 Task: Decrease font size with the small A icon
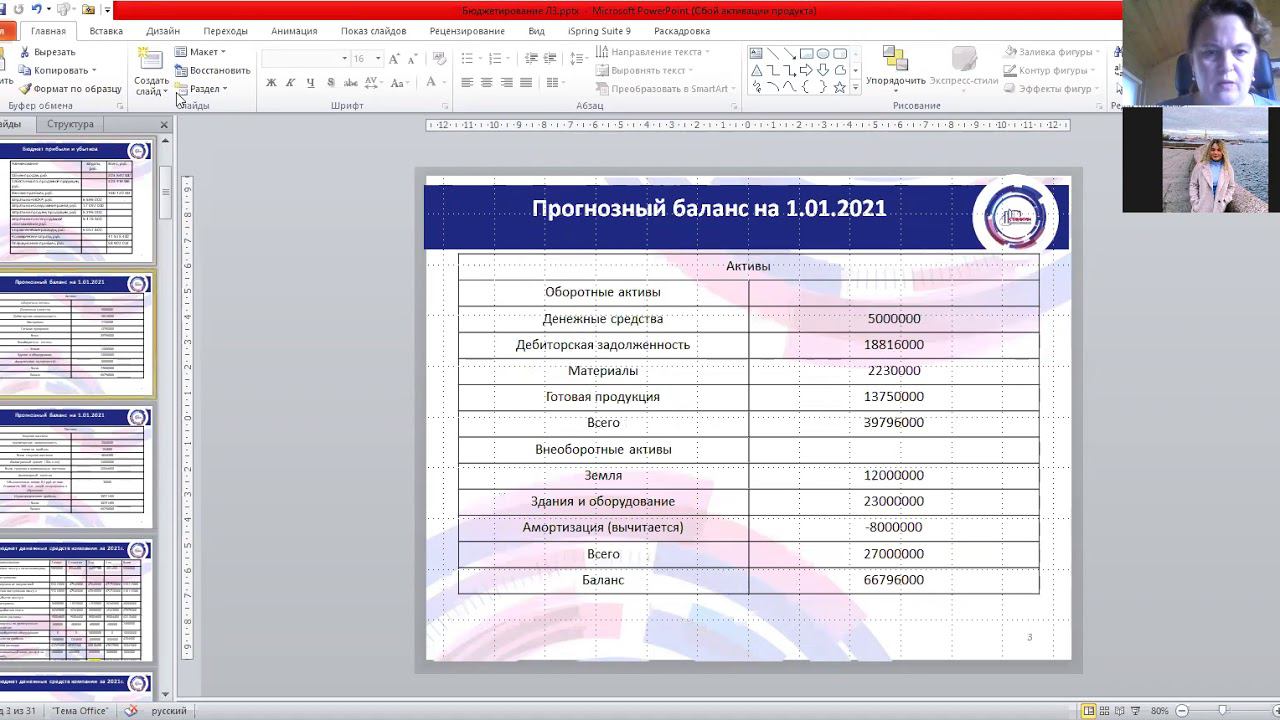(413, 59)
